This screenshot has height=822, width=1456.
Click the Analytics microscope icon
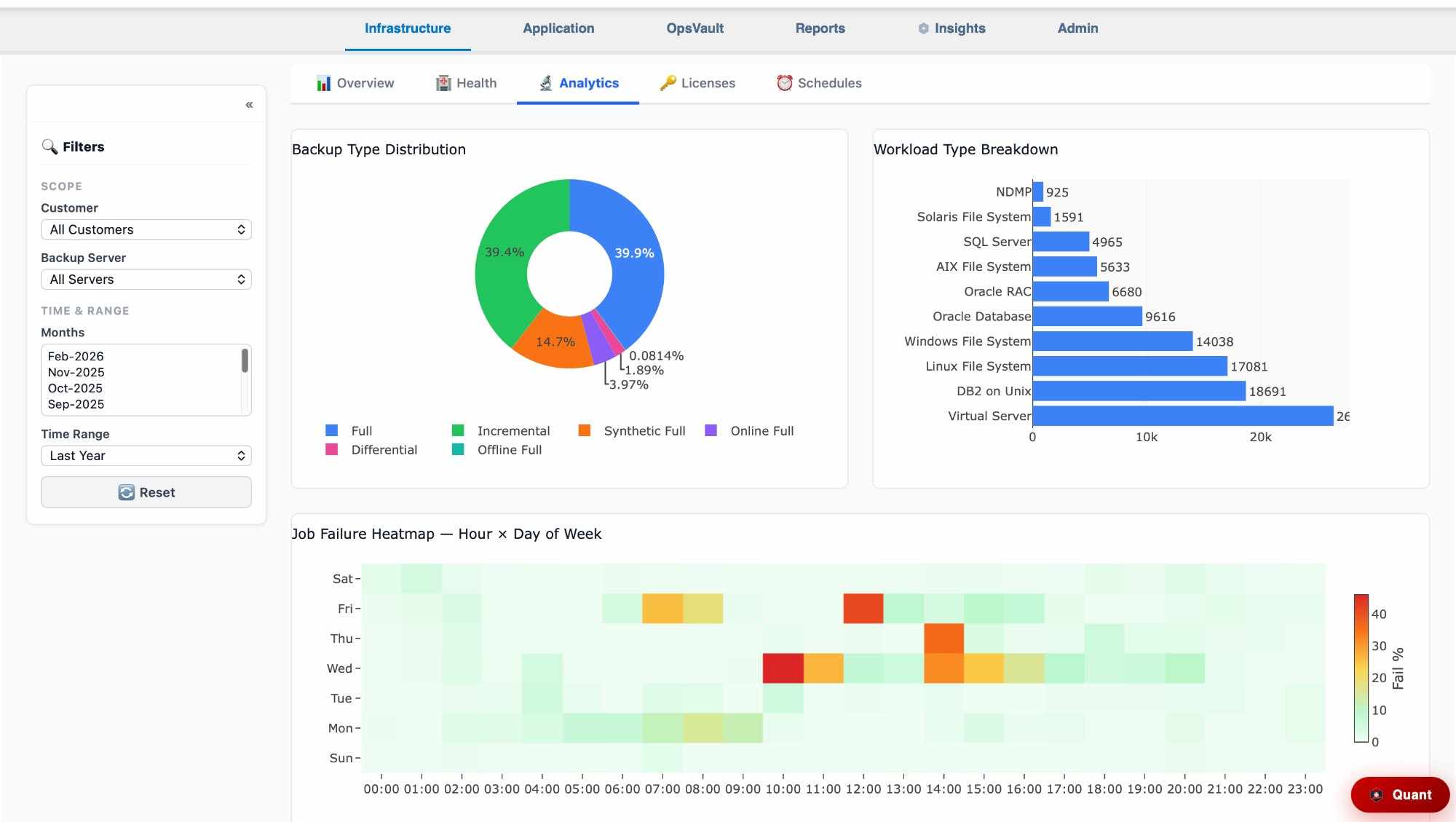click(546, 83)
